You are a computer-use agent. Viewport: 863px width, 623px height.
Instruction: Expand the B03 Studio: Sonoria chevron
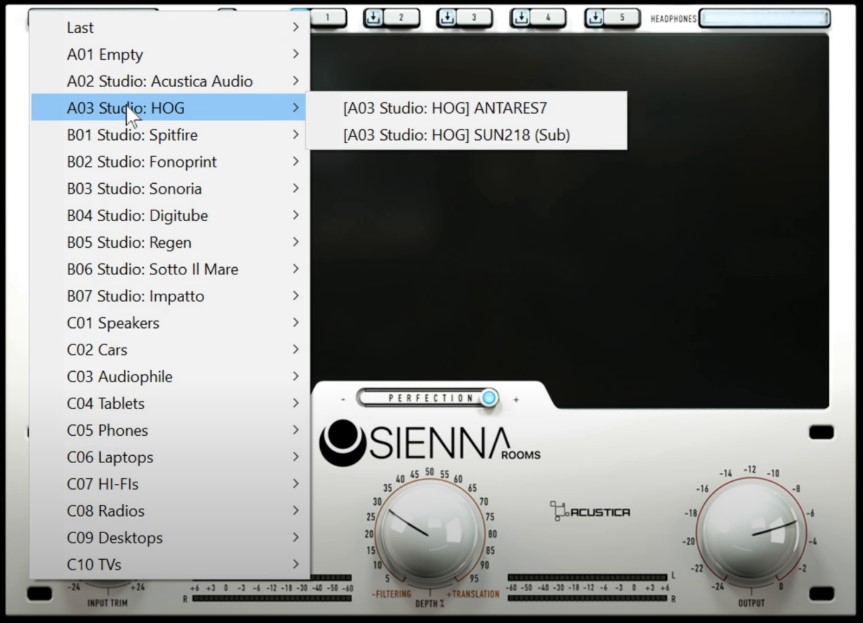[x=296, y=189]
